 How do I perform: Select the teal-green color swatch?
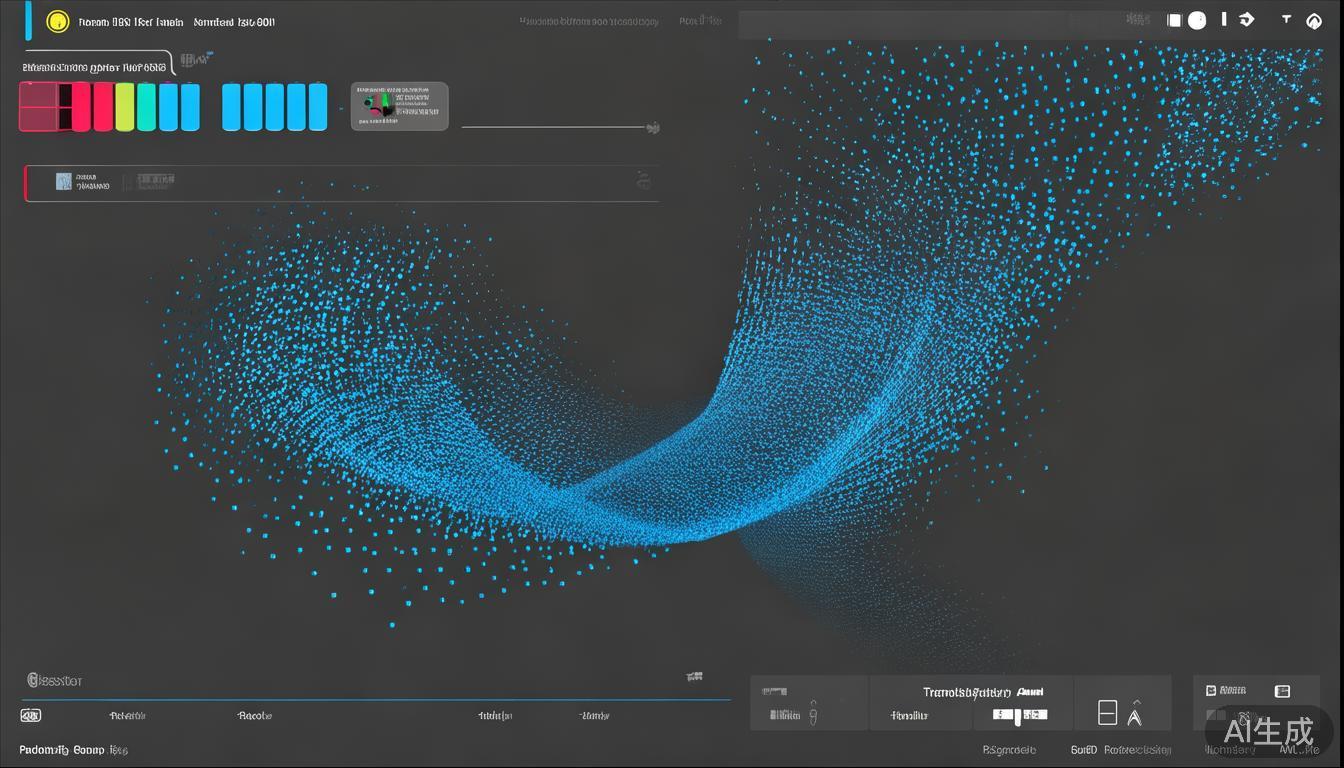(x=146, y=107)
